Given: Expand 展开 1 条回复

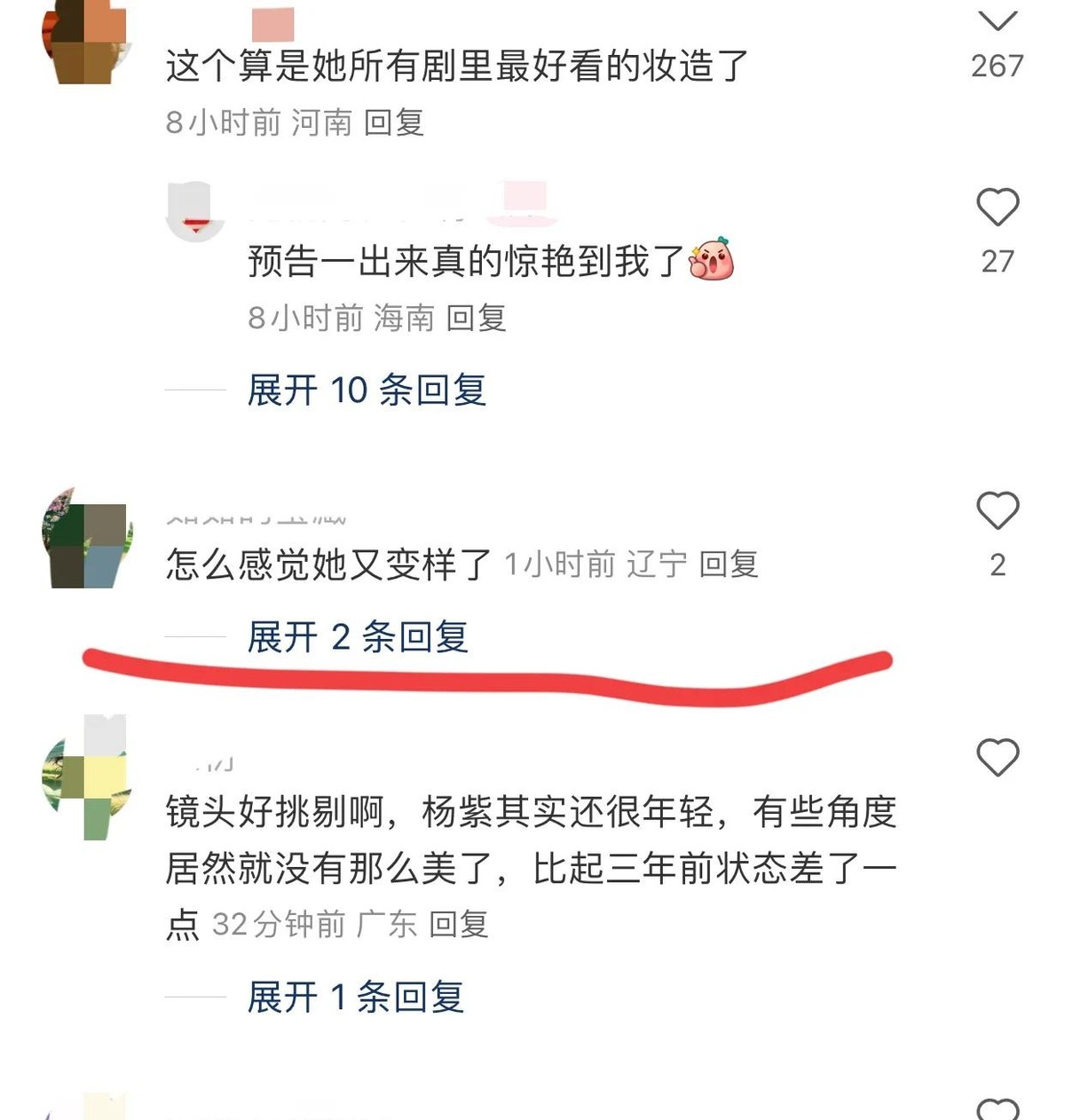Looking at the screenshot, I should [355, 997].
